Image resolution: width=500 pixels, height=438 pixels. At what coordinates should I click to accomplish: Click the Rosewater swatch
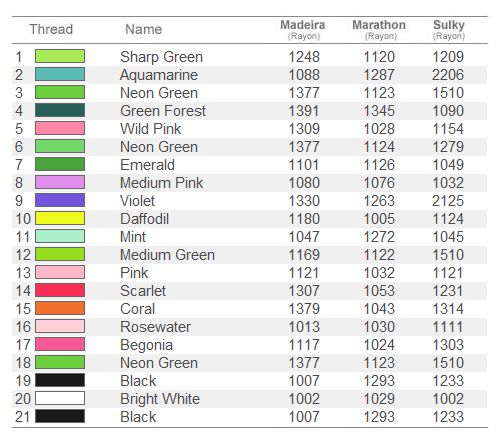60,326
